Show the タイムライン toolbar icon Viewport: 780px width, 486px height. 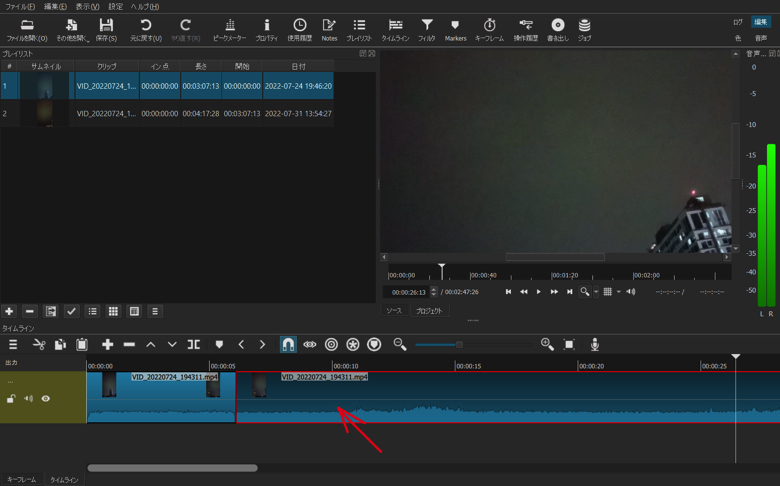(x=395, y=30)
